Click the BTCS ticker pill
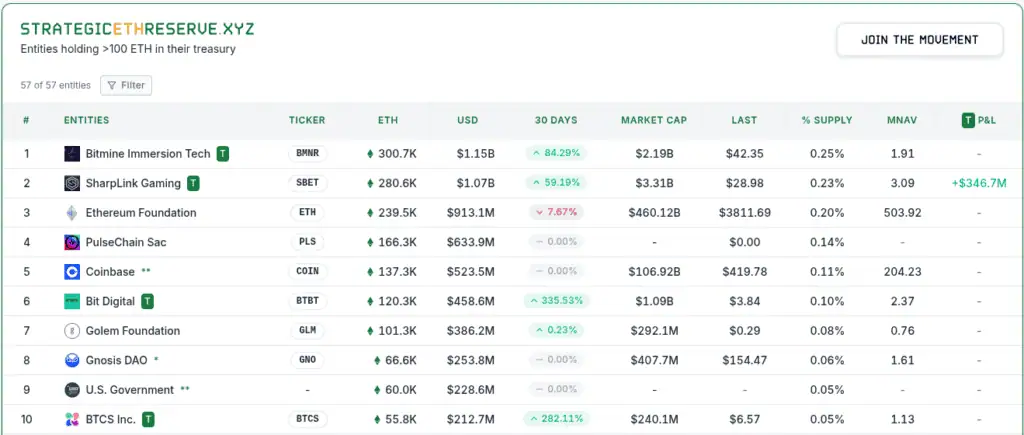1024x435 pixels. (x=308, y=419)
